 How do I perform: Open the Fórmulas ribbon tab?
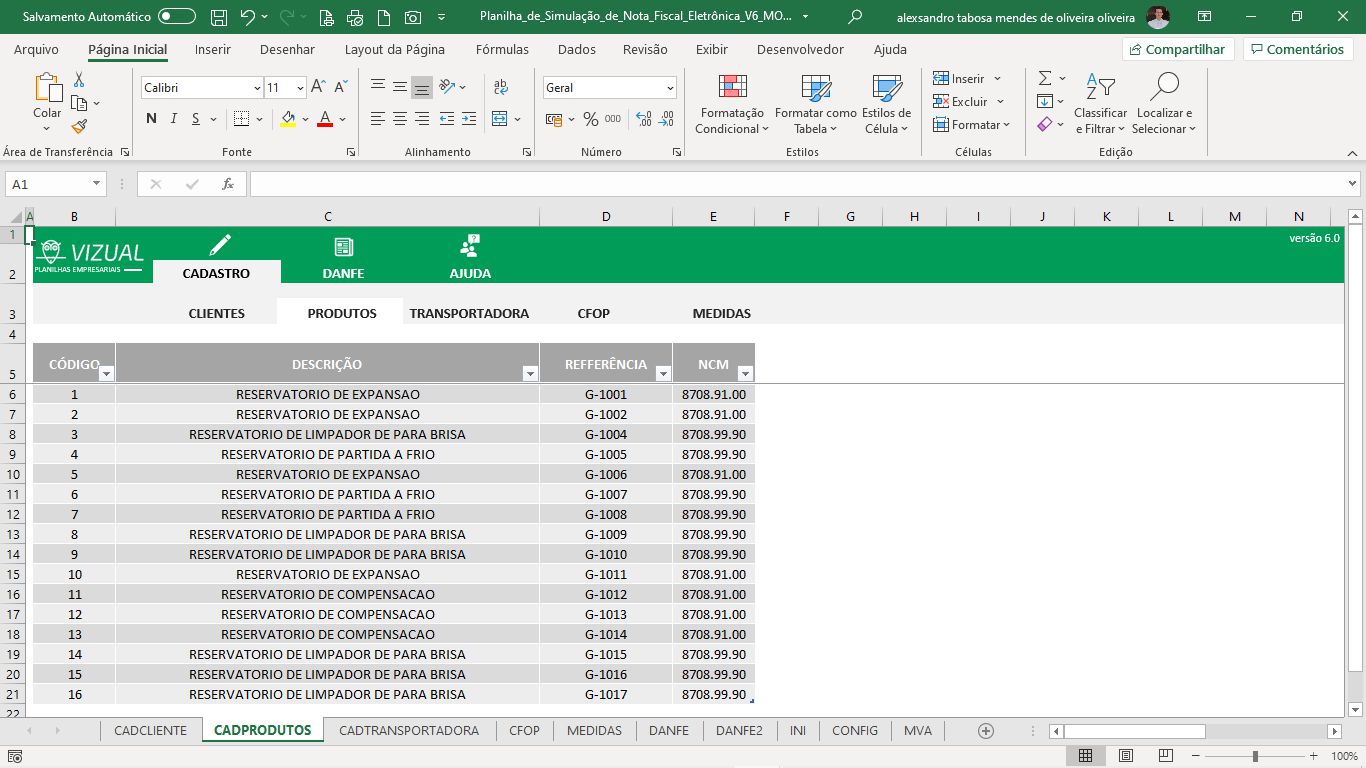pyautogui.click(x=502, y=49)
